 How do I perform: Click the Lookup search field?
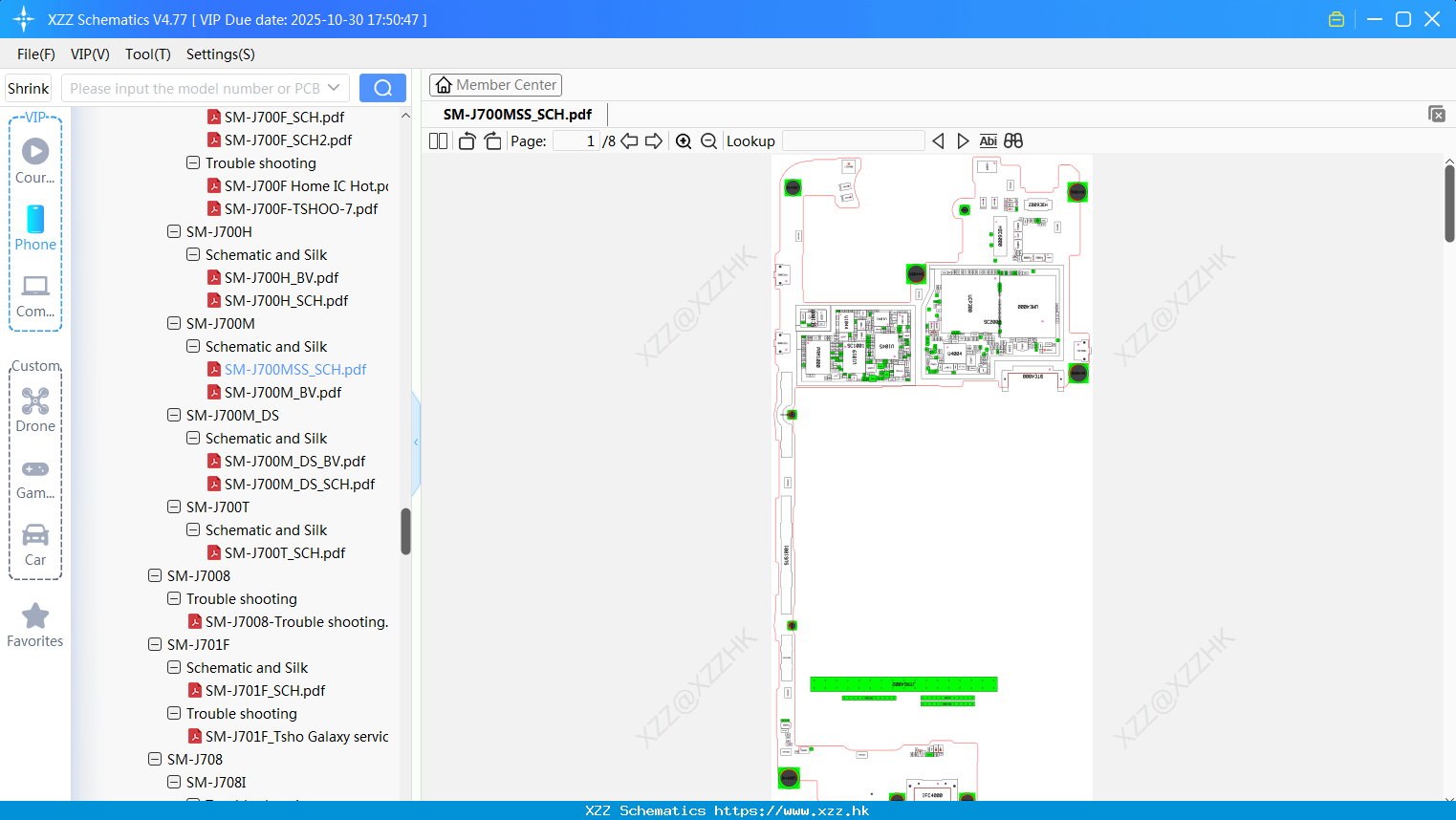pos(854,140)
